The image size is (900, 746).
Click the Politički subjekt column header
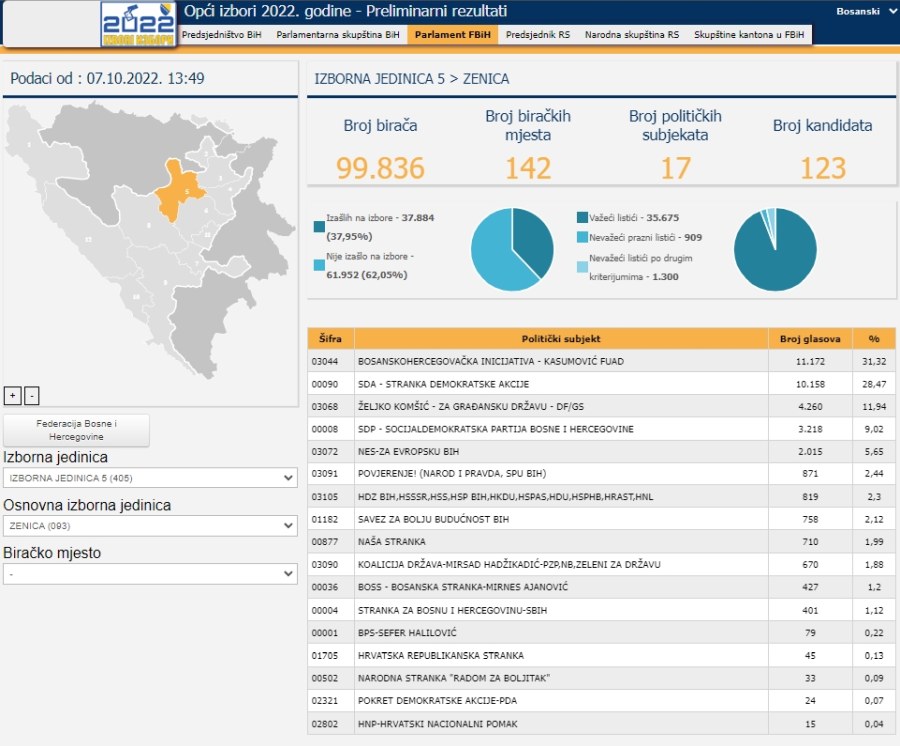(561, 339)
